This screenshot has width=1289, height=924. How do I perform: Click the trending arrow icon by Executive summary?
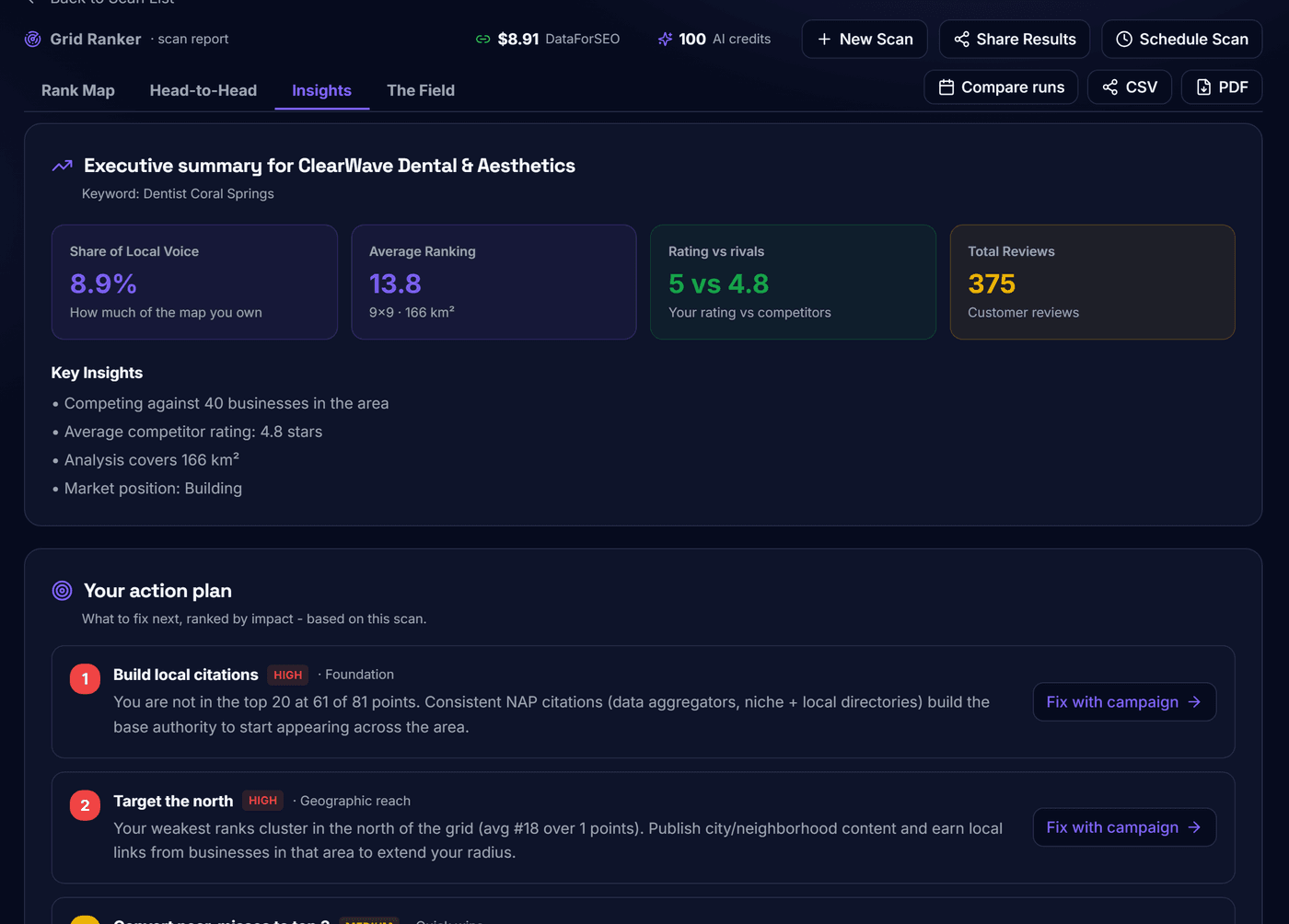pyautogui.click(x=63, y=166)
